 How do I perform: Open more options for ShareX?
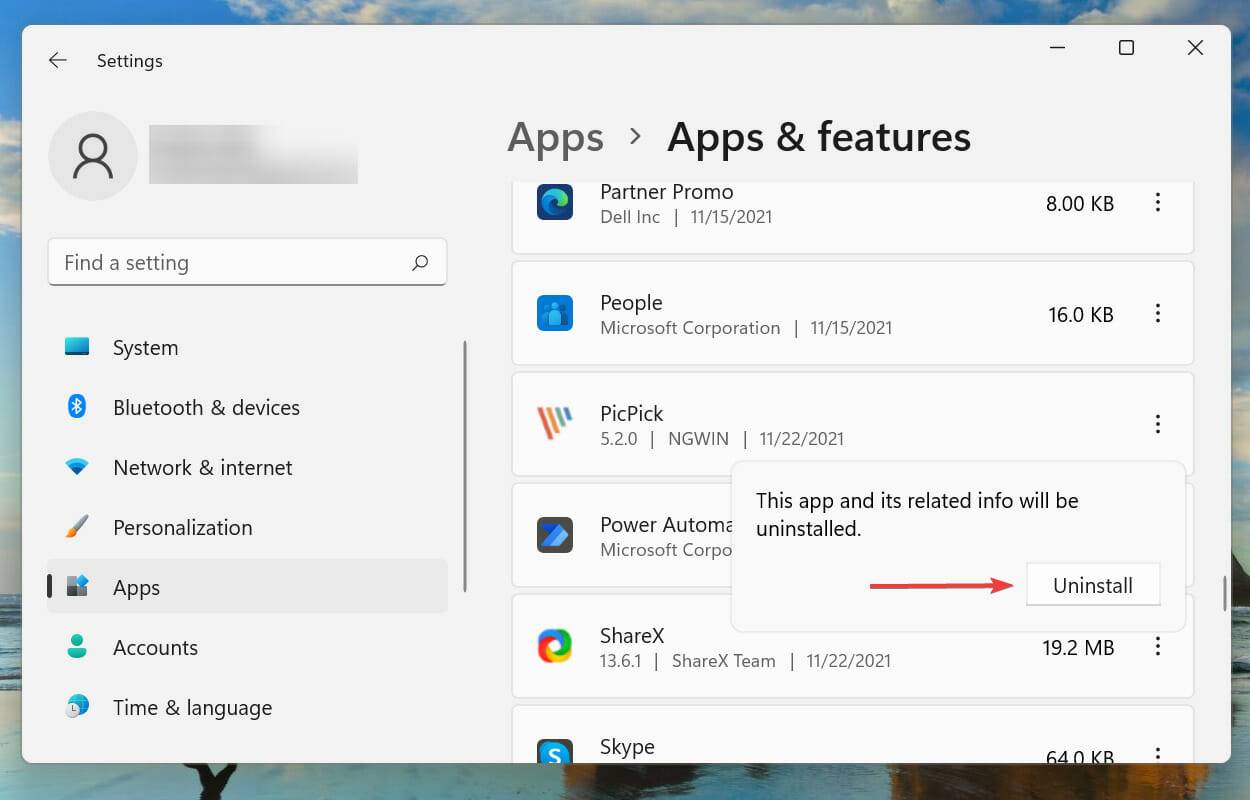pos(1158,647)
